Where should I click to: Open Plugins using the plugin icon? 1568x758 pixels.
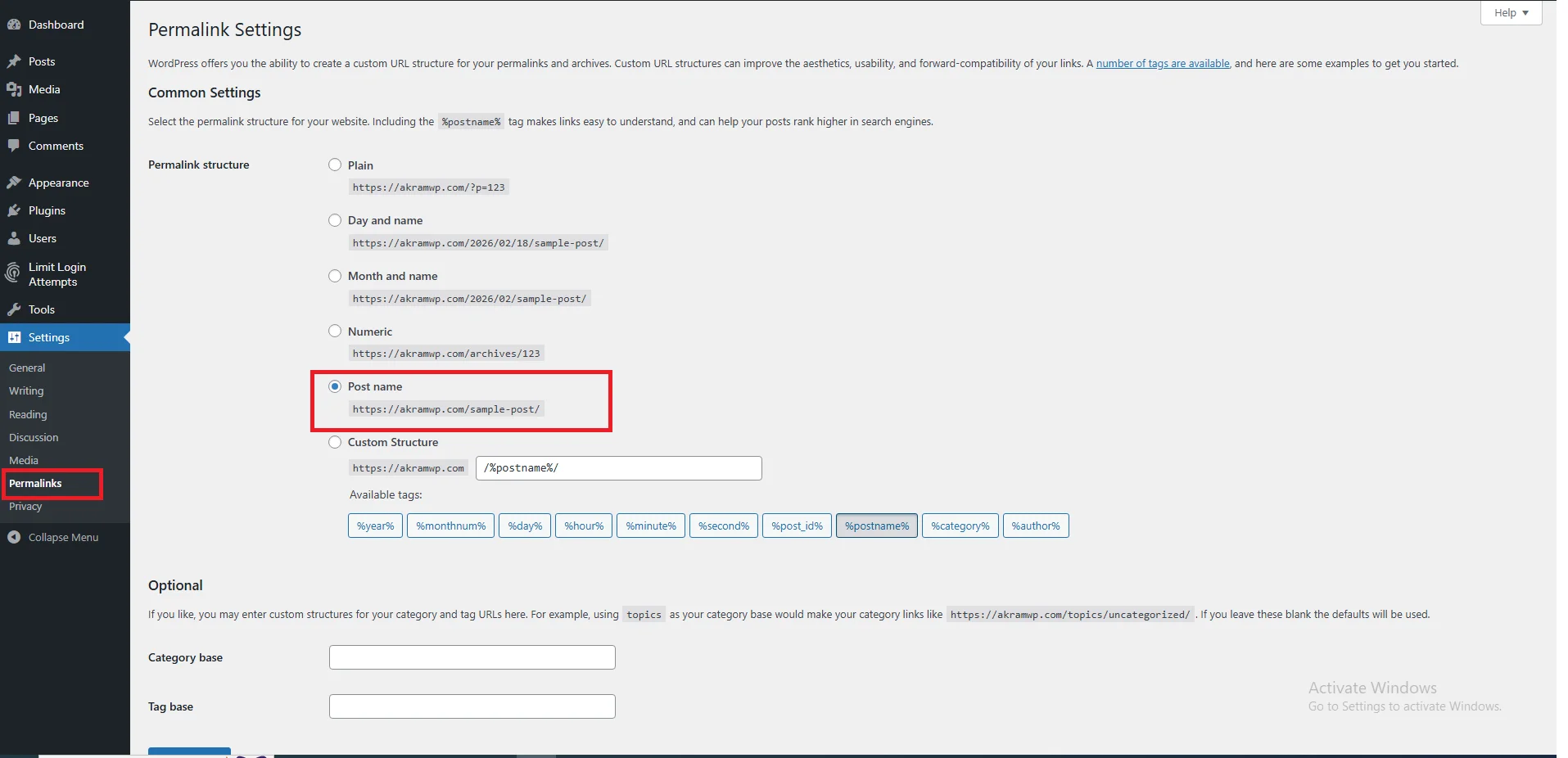15,210
